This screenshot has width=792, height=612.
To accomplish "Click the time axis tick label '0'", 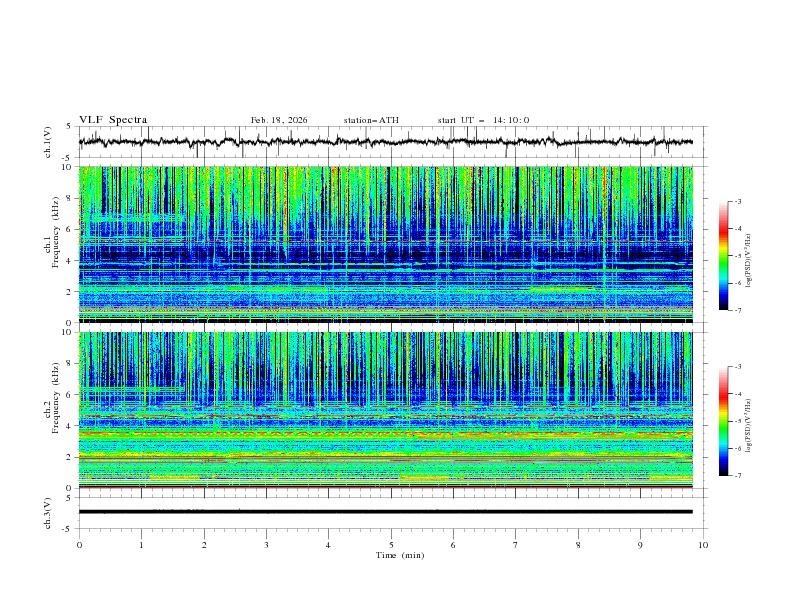I will [x=79, y=545].
